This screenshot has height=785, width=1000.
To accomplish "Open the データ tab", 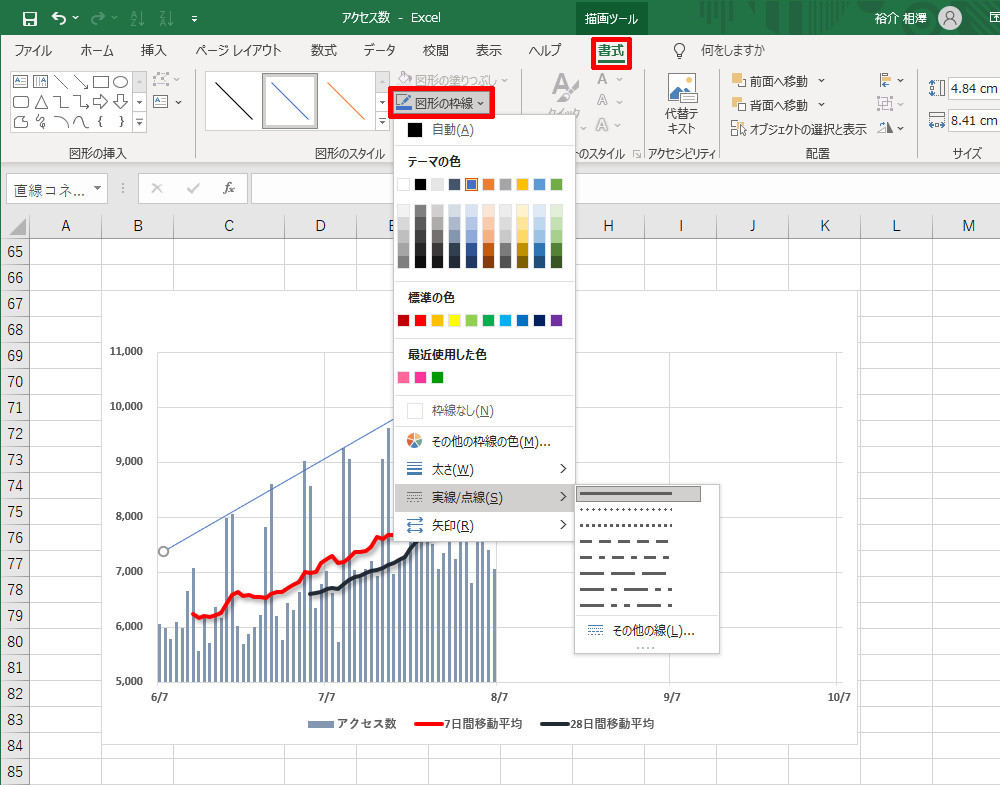I will tap(379, 50).
